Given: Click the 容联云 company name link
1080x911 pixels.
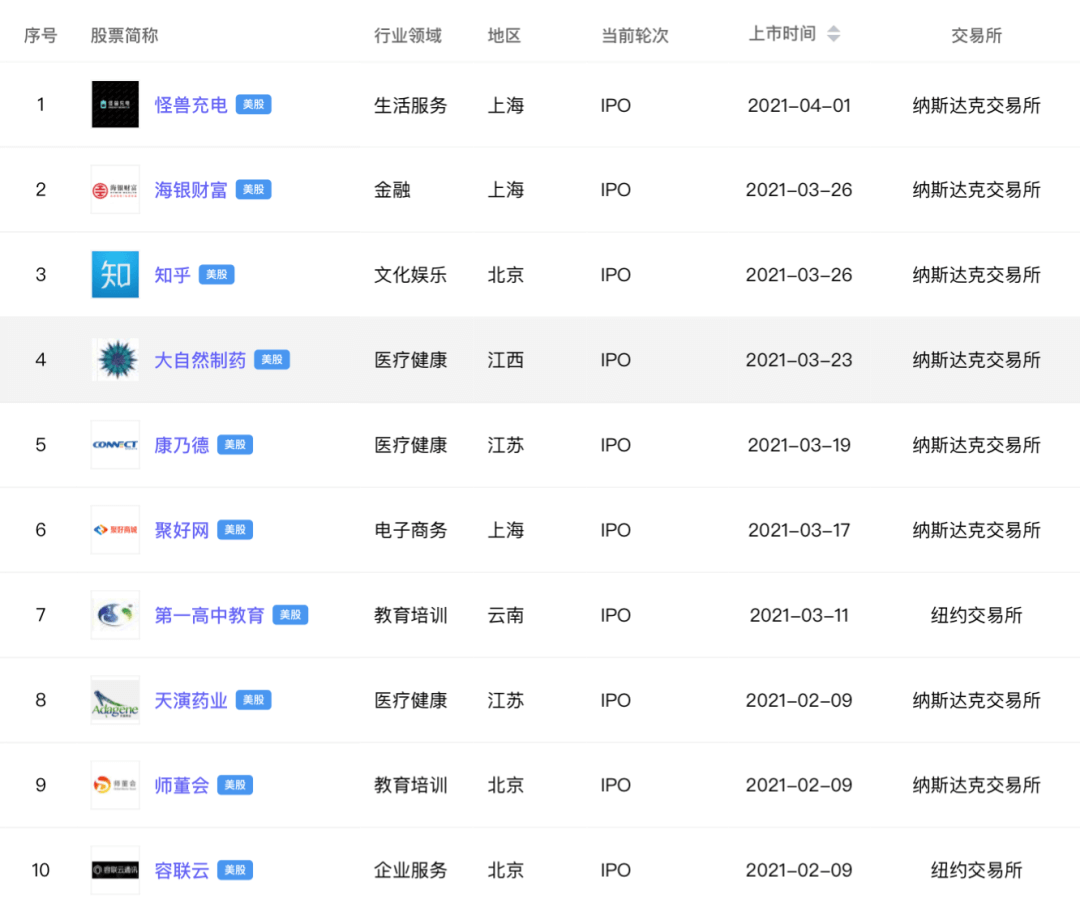Looking at the screenshot, I should (x=181, y=869).
